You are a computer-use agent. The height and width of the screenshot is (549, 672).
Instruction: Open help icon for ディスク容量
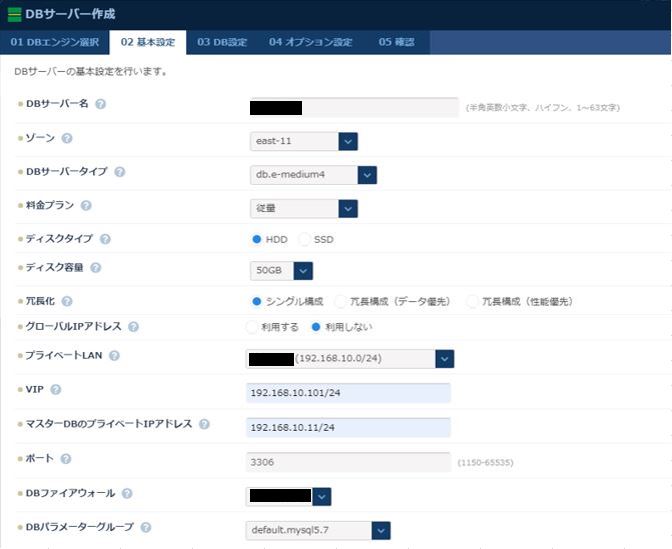[x=96, y=268]
